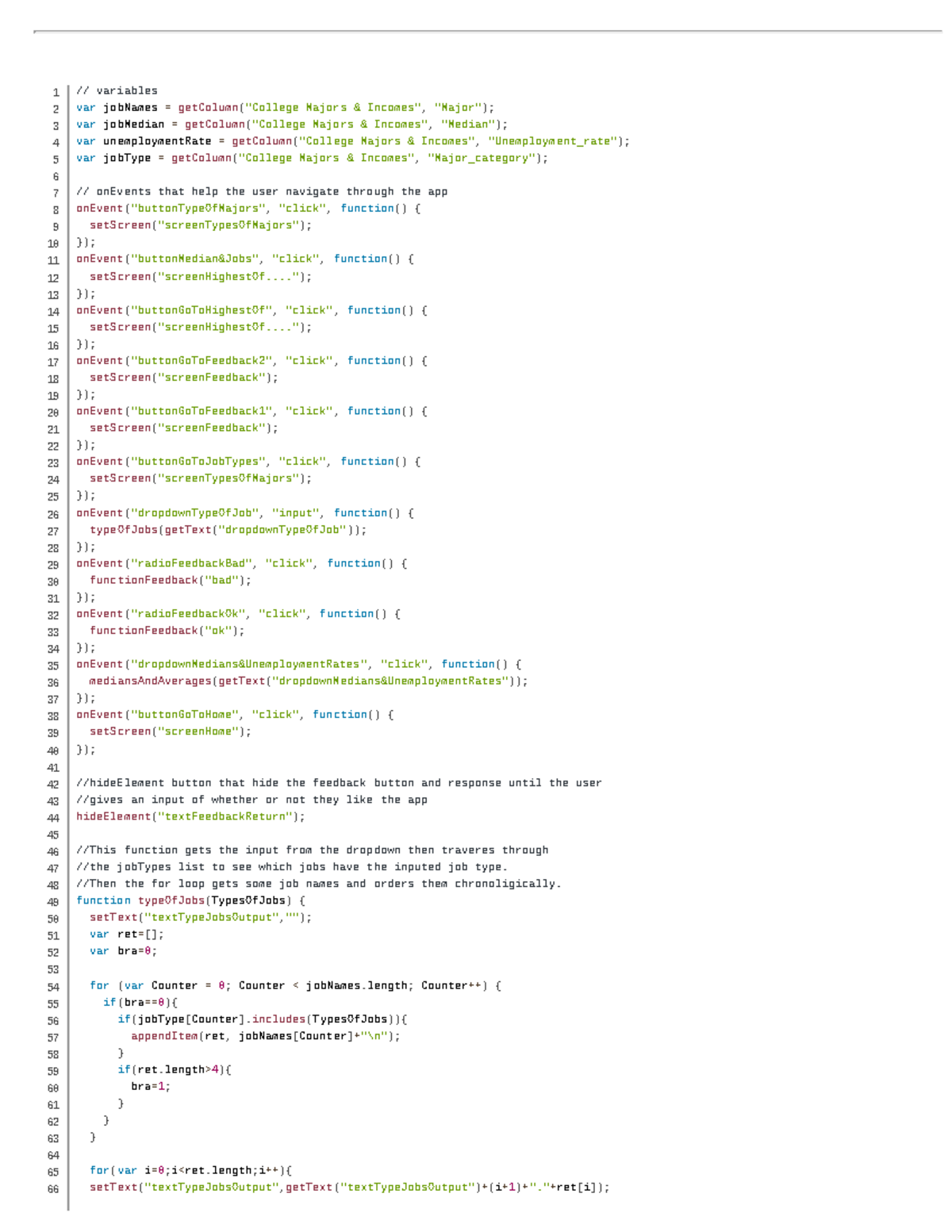Click the string "College Majors & Incomes" on line 3
Screen dimensions: 952x1232
pyautogui.click(x=341, y=124)
